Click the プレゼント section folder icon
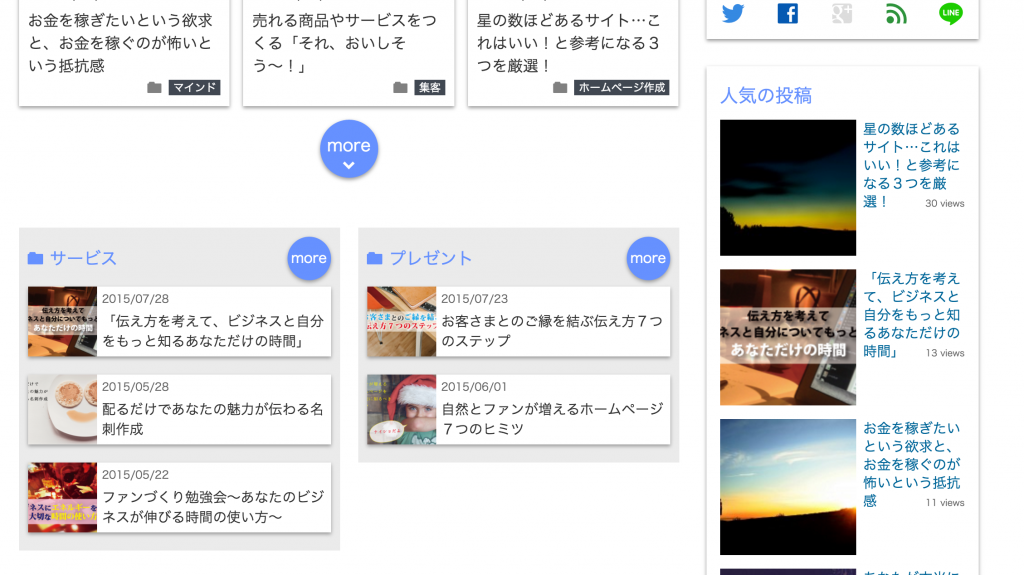This screenshot has width=1024, height=575. pyautogui.click(x=374, y=258)
